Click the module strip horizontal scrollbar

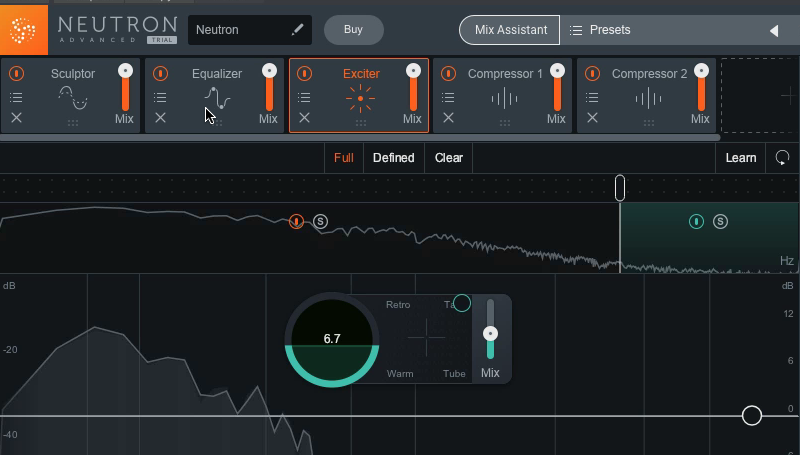(360, 137)
